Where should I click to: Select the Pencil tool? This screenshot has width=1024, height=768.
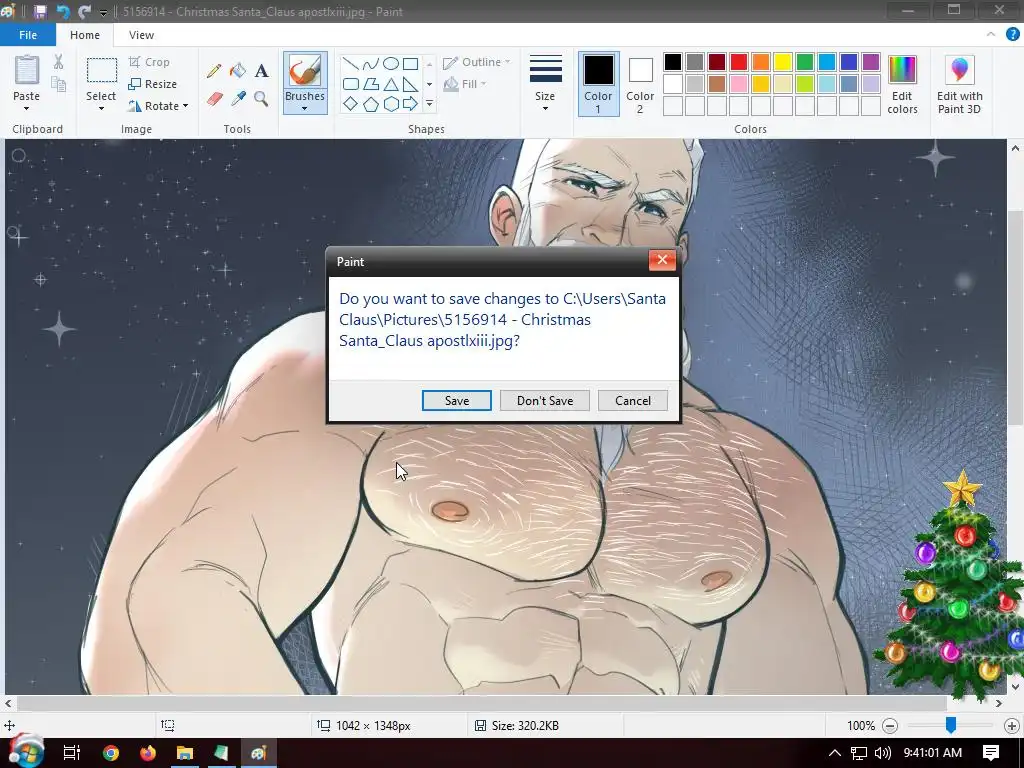pyautogui.click(x=214, y=71)
